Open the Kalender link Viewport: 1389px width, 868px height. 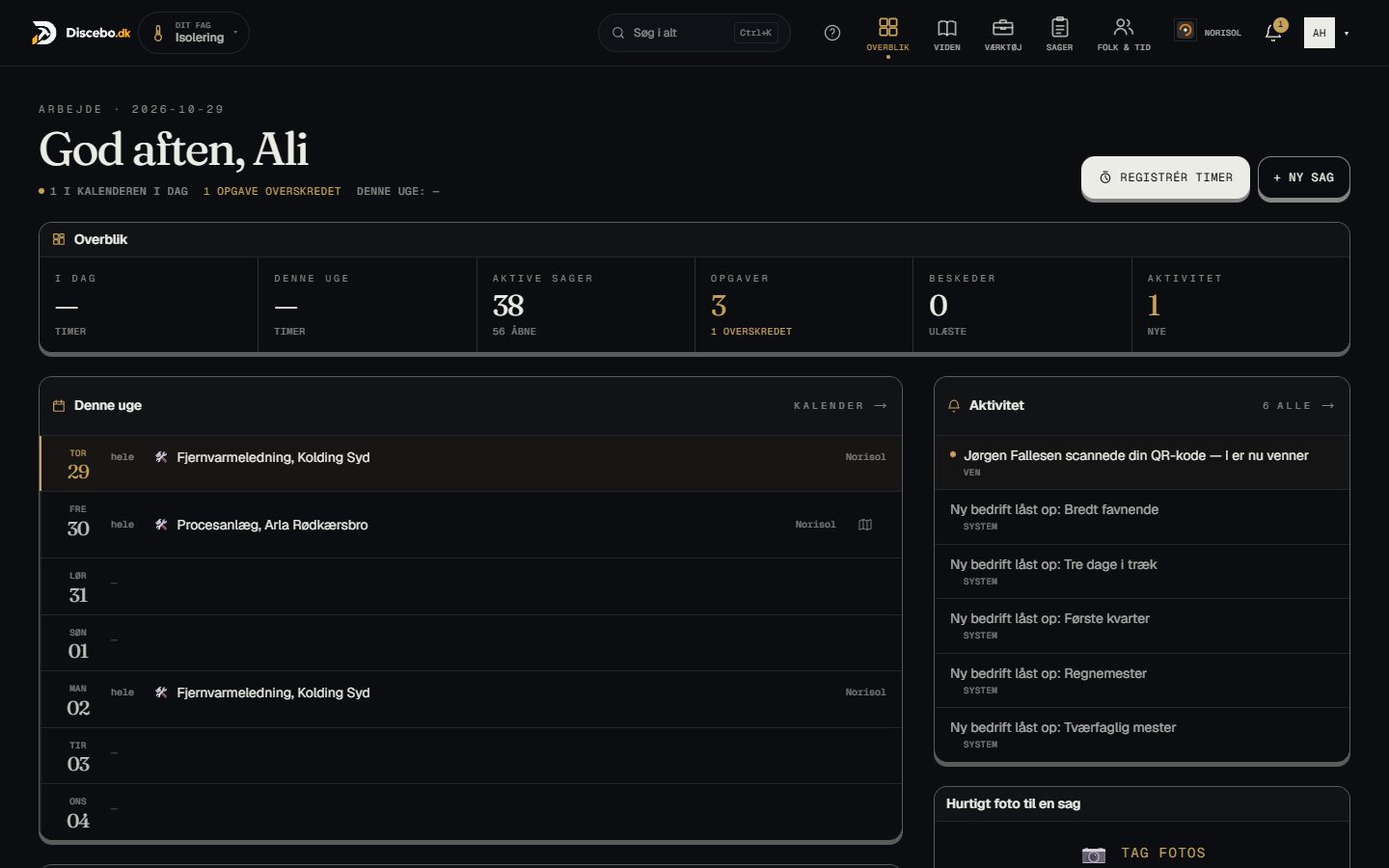840,406
